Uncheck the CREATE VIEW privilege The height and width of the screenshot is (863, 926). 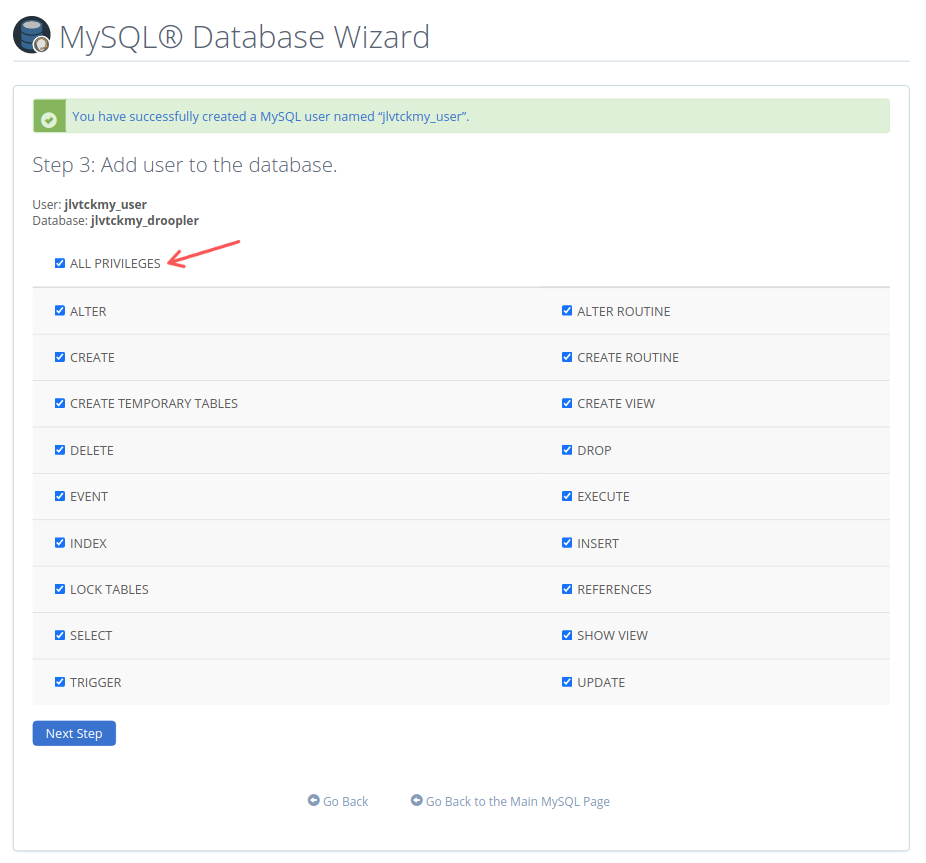(x=567, y=403)
